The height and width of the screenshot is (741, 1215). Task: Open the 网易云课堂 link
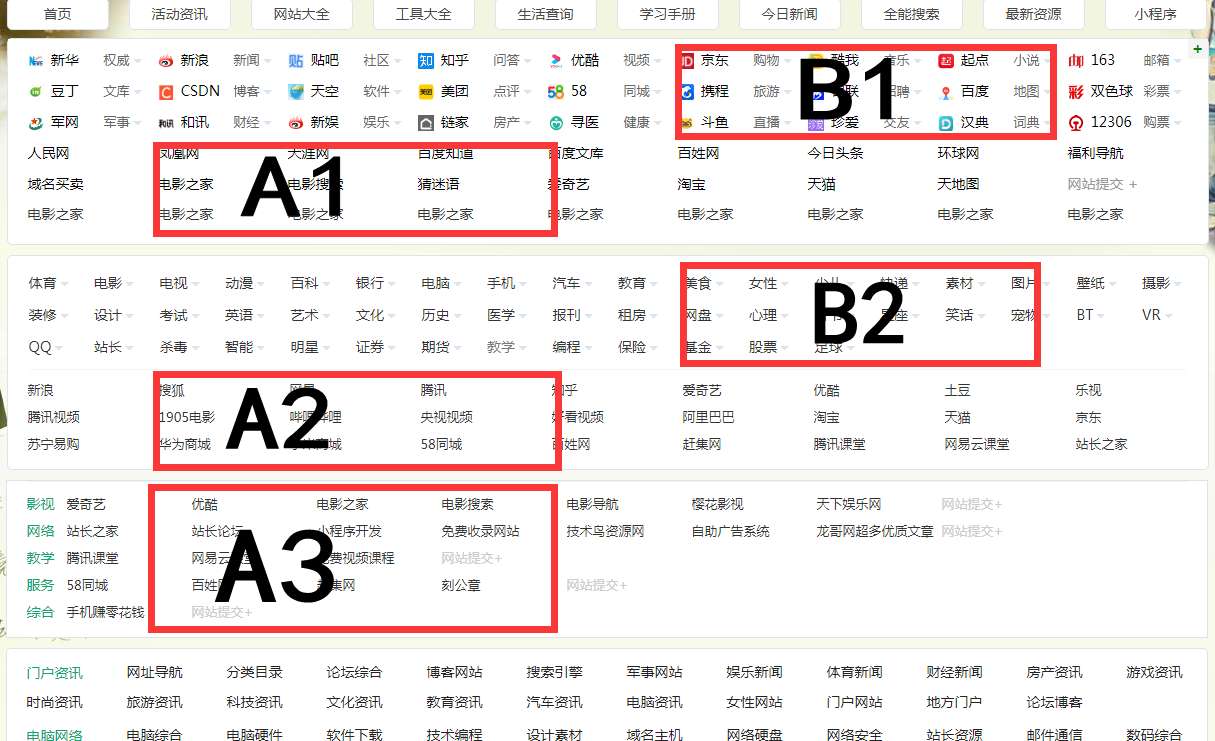(x=977, y=444)
